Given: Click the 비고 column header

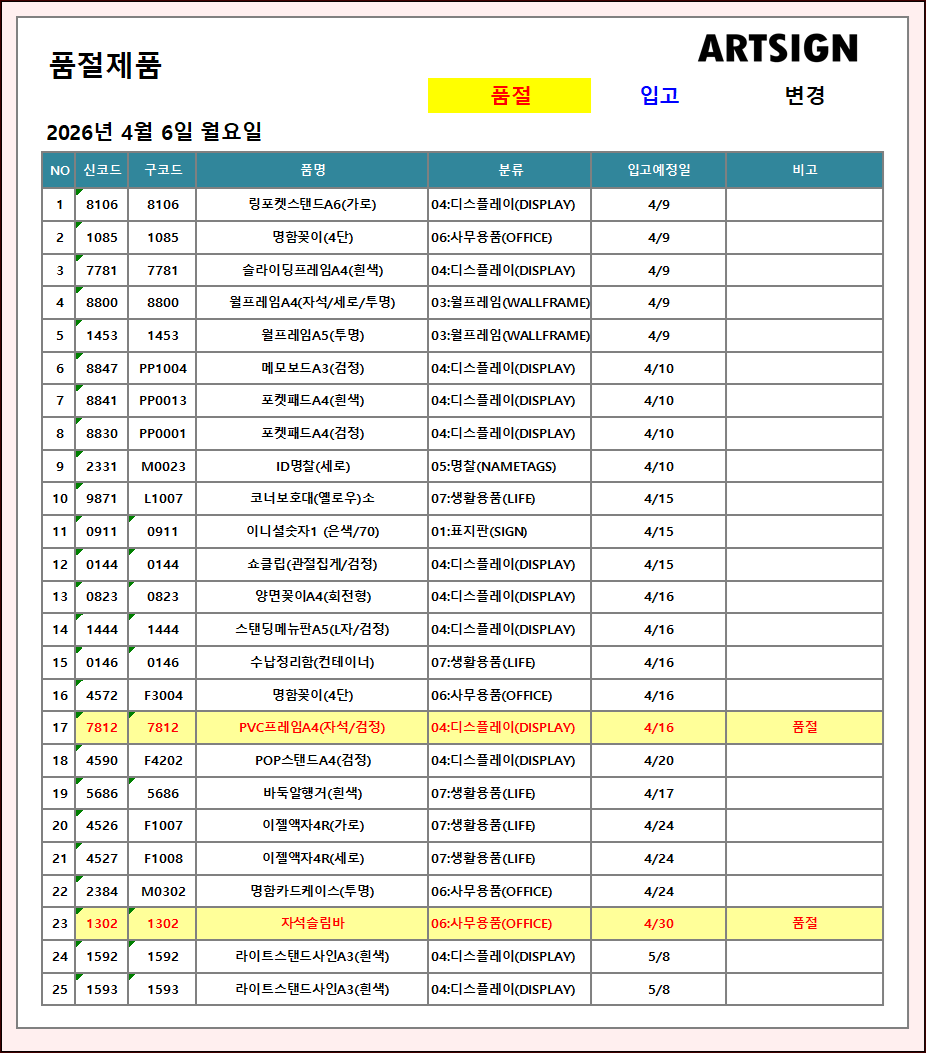Looking at the screenshot, I should (804, 170).
